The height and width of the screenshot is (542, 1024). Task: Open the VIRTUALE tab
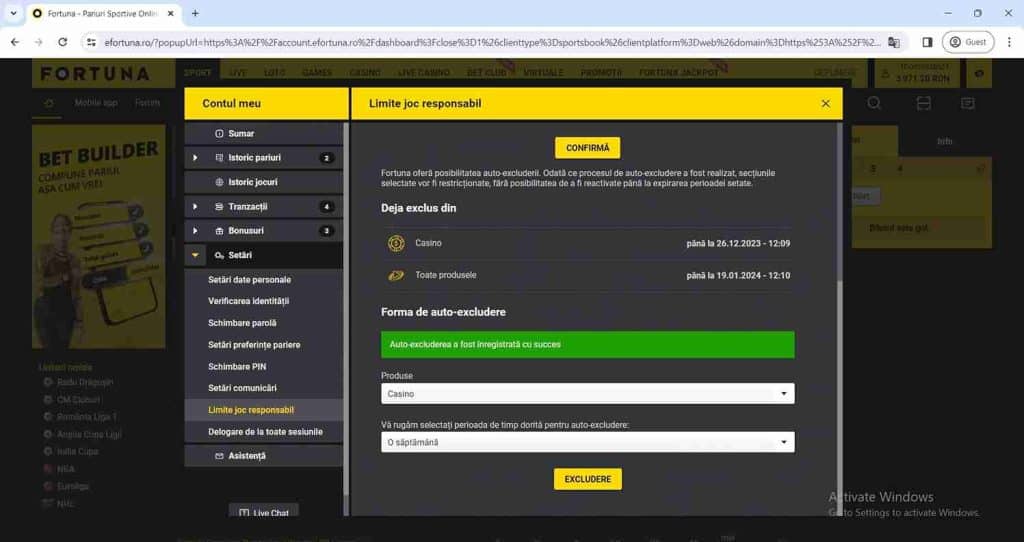pos(543,73)
